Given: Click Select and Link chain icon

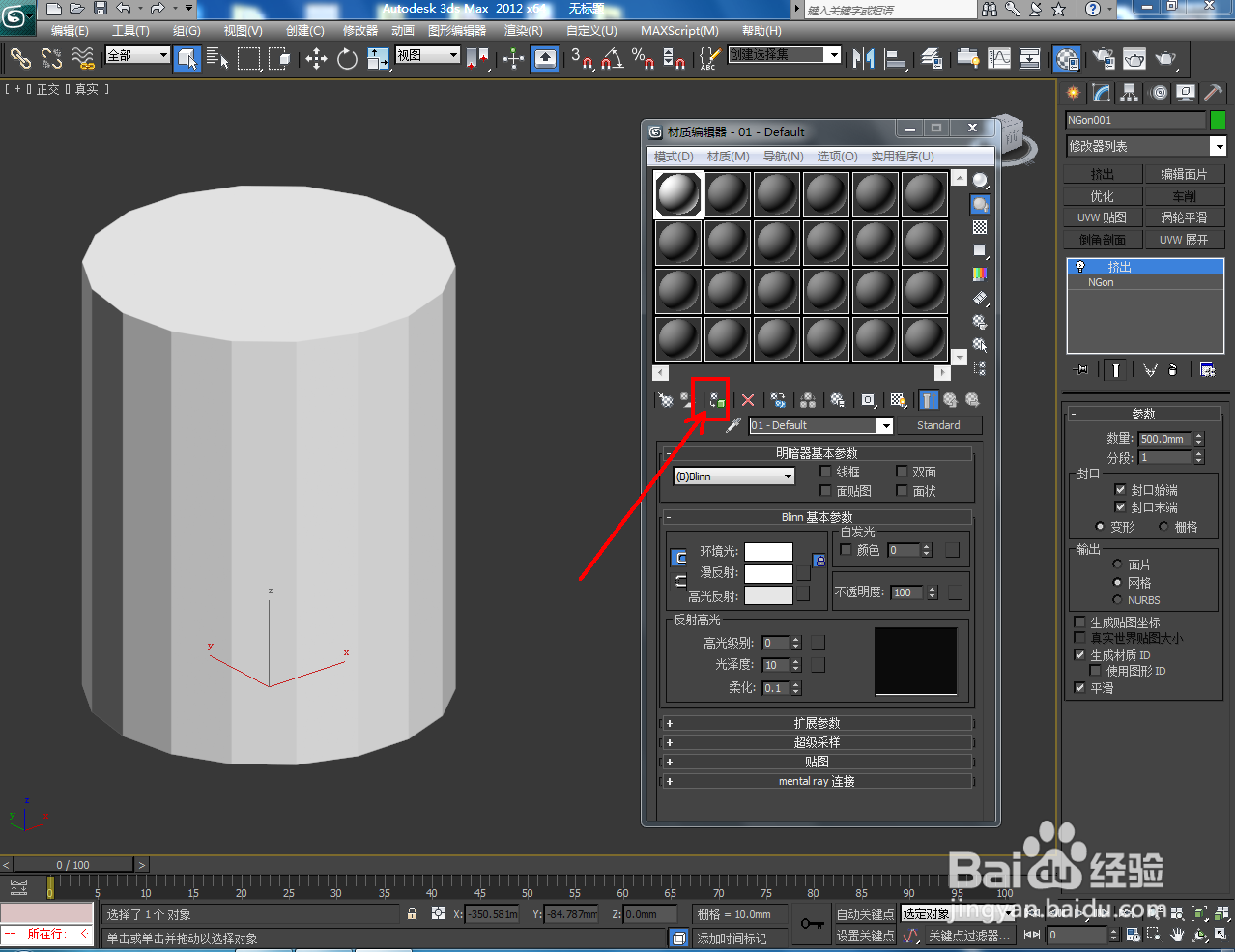Looking at the screenshot, I should click(20, 59).
